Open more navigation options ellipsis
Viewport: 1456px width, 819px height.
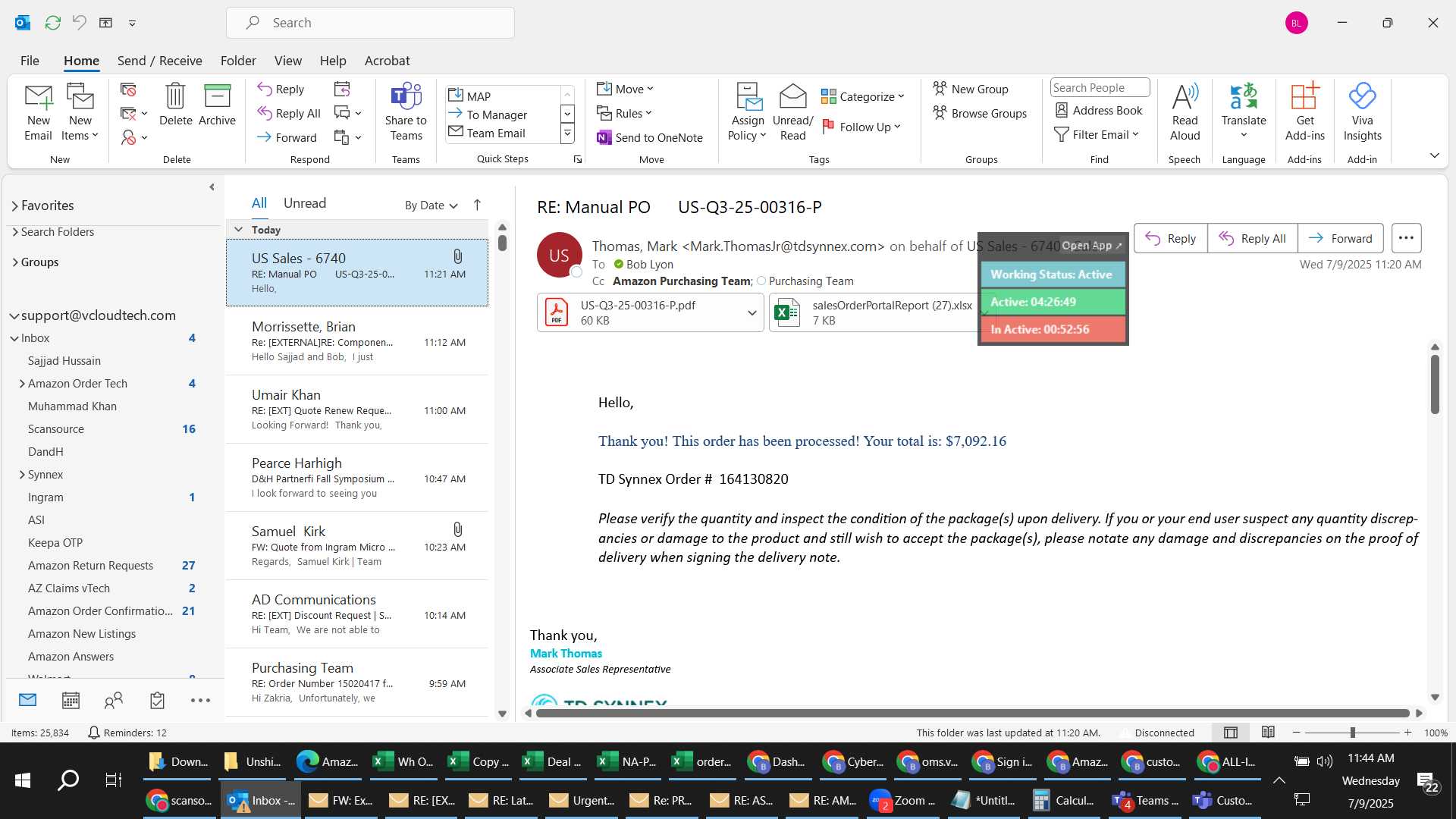pyautogui.click(x=200, y=701)
